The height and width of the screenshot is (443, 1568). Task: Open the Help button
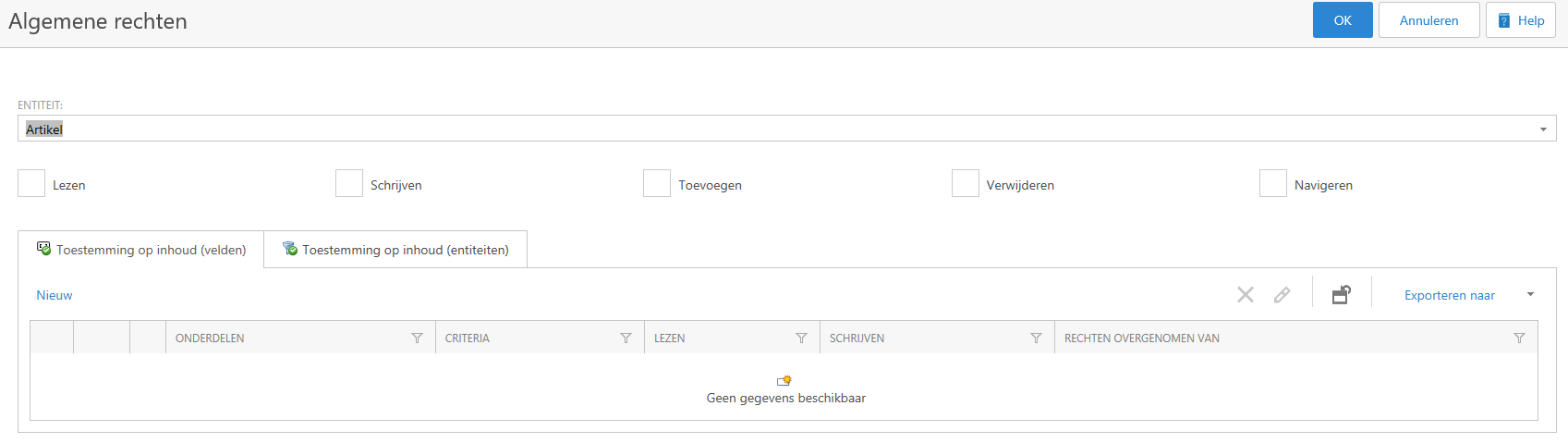[1520, 20]
